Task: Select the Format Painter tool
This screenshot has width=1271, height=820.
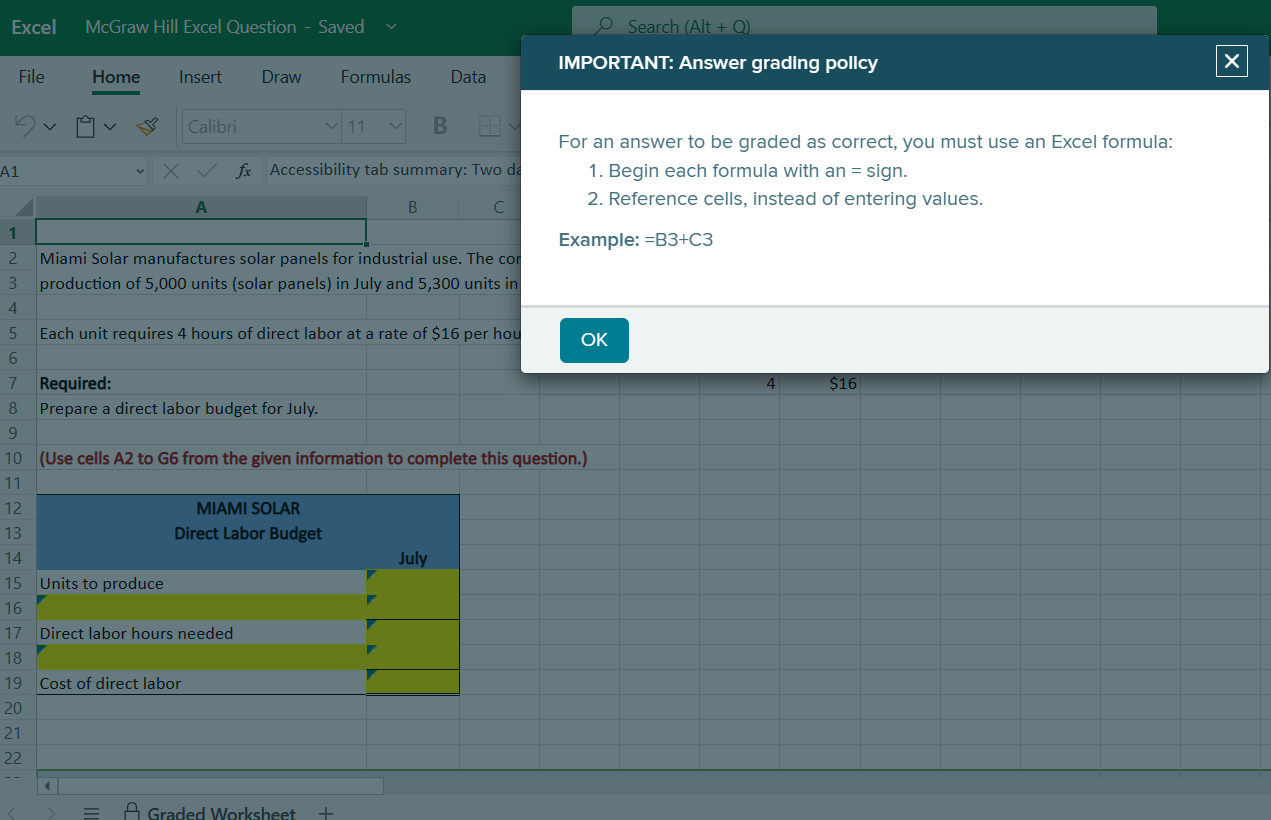Action: [147, 126]
